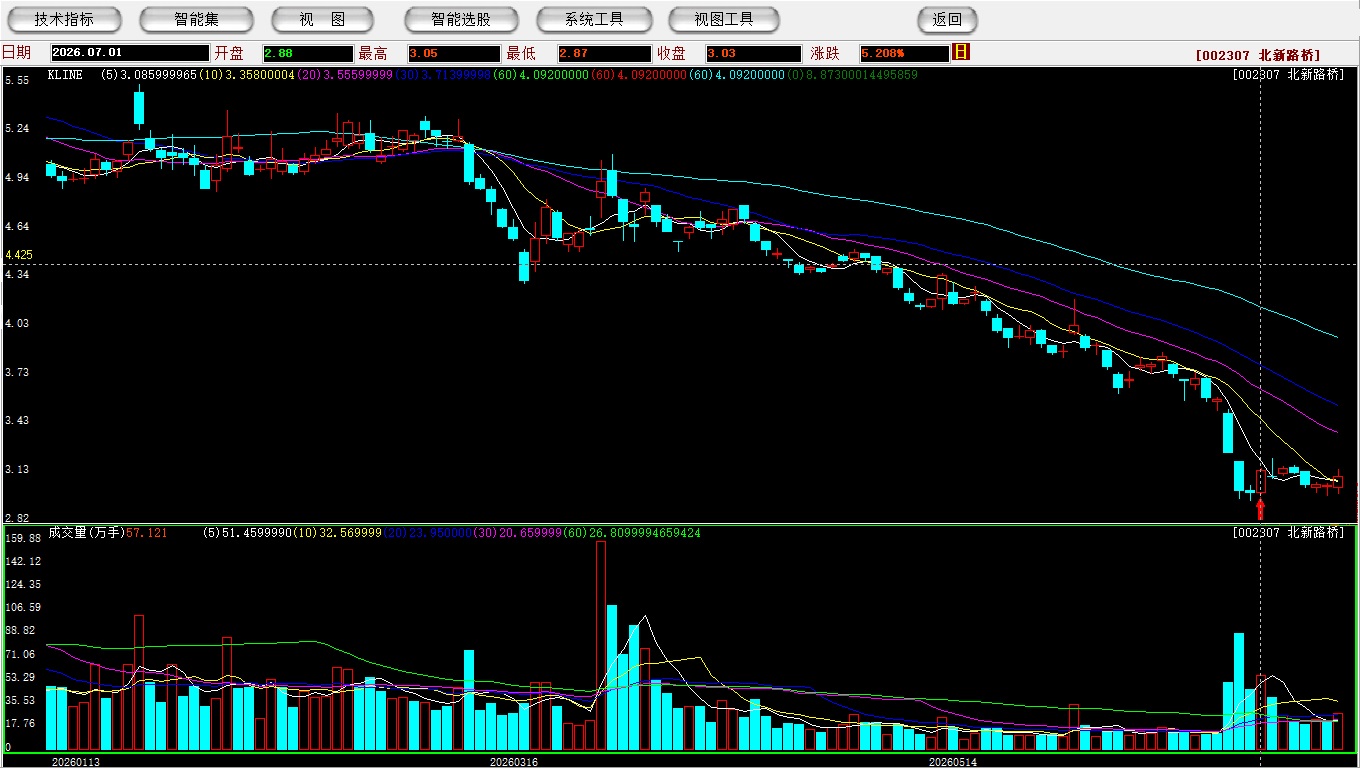Viewport: 1360px width, 768px height.
Task: Click the 20260113 date label
Action: click(76, 762)
